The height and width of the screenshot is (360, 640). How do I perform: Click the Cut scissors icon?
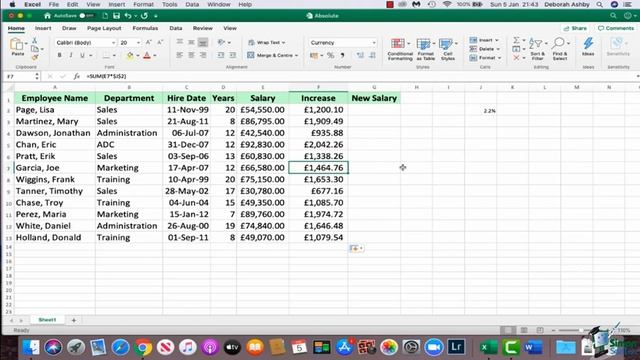click(x=35, y=40)
